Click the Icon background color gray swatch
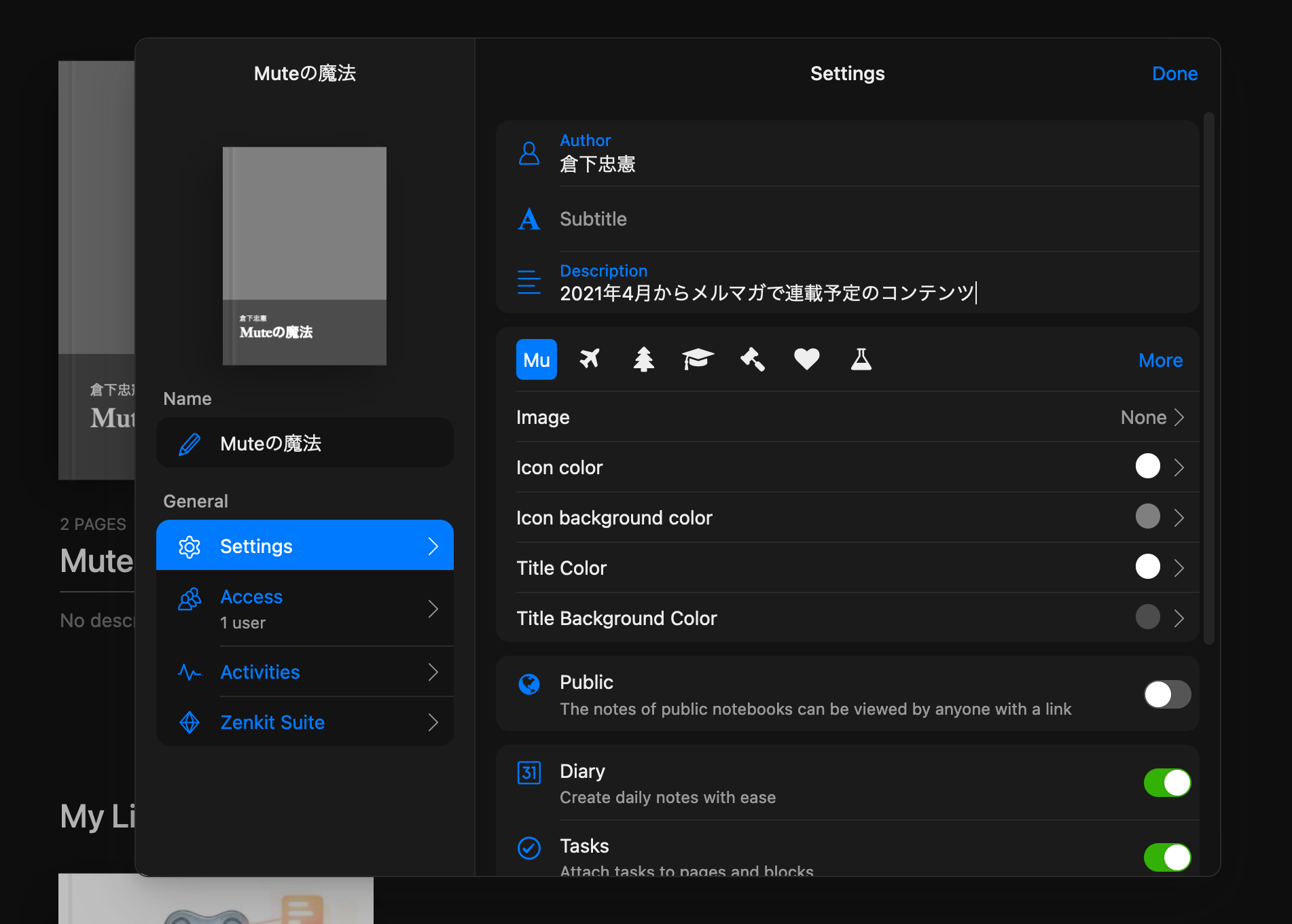1292x924 pixels. [1147, 517]
